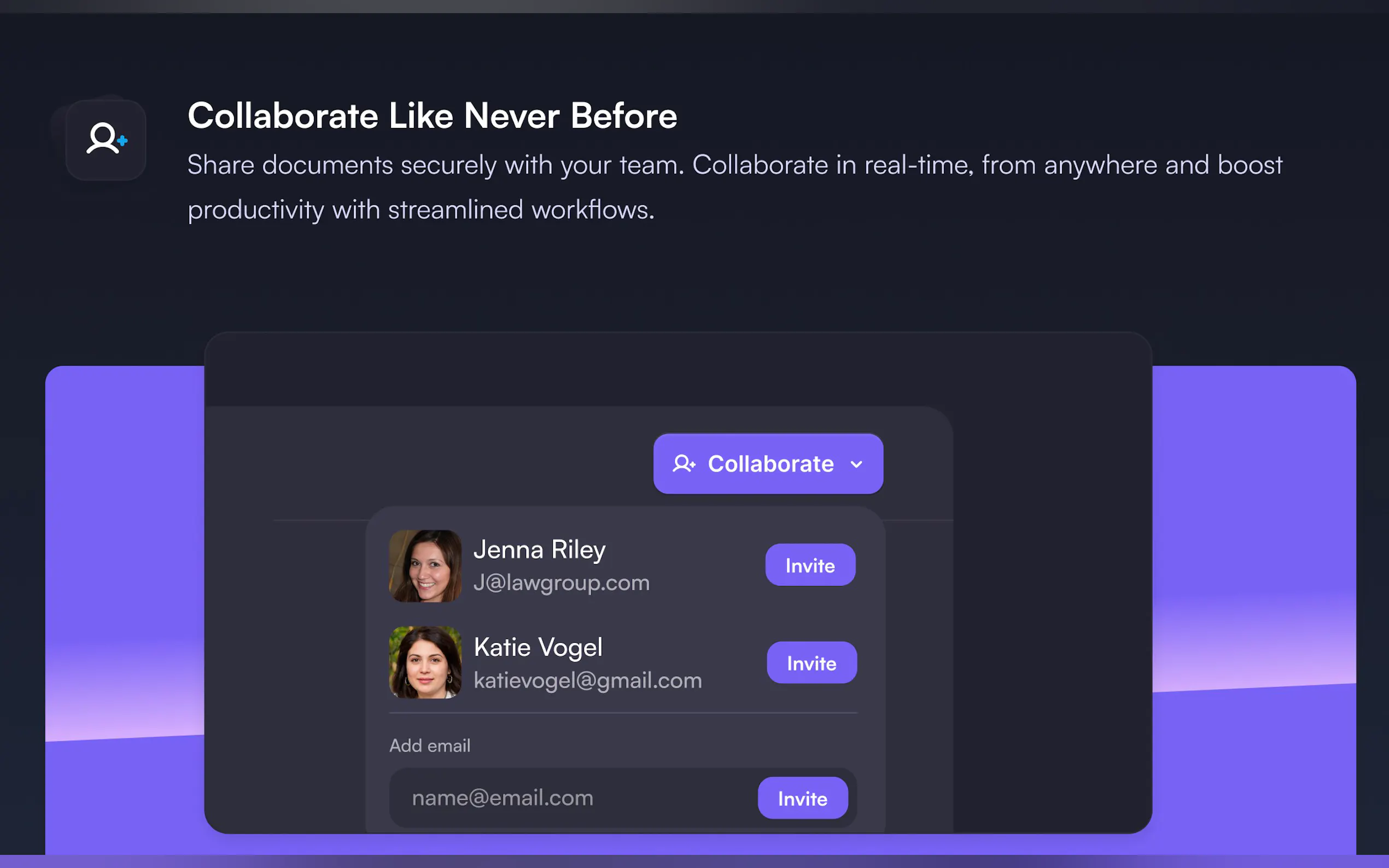Click the Collaborate button label

[x=770, y=464]
